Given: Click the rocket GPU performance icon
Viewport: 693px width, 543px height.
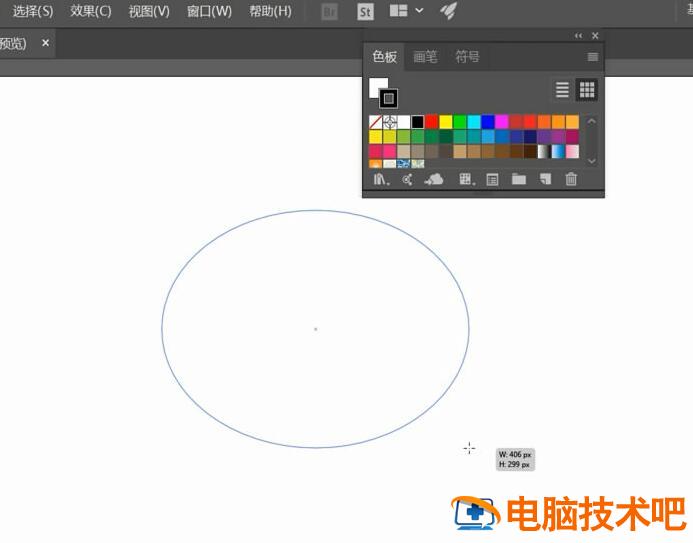Looking at the screenshot, I should click(449, 11).
